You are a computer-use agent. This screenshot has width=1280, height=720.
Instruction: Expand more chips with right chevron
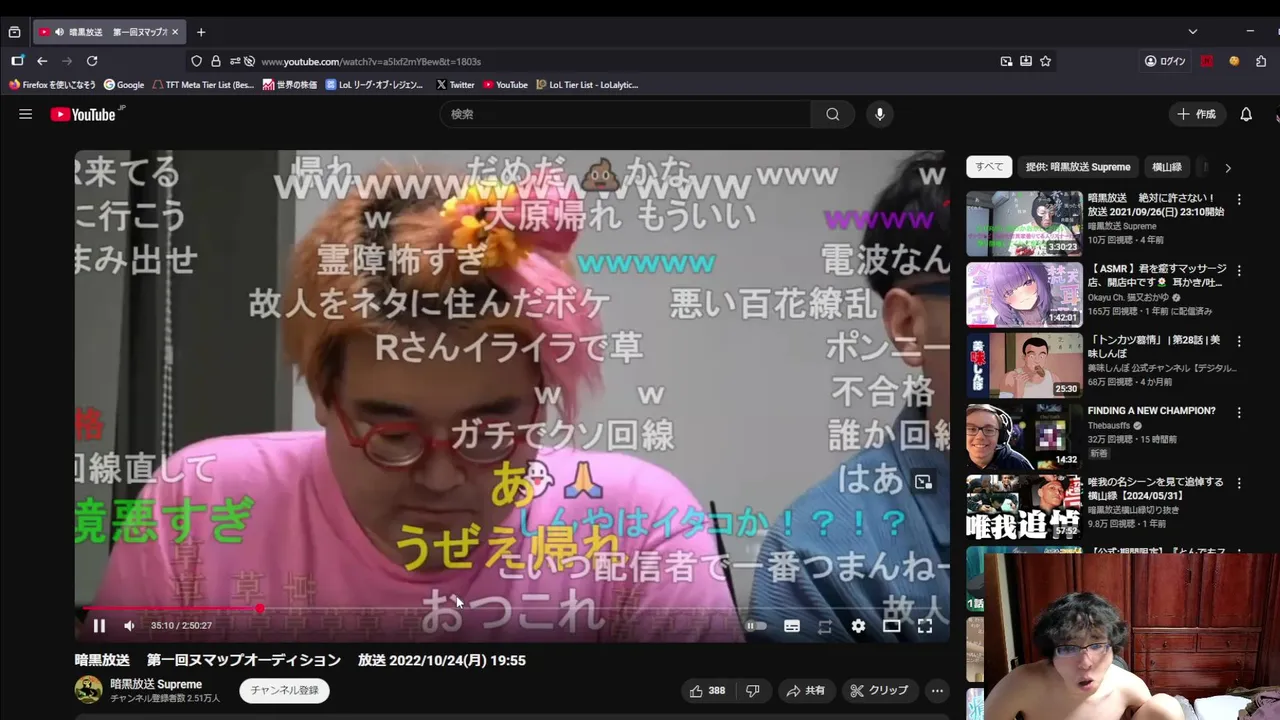click(1228, 167)
